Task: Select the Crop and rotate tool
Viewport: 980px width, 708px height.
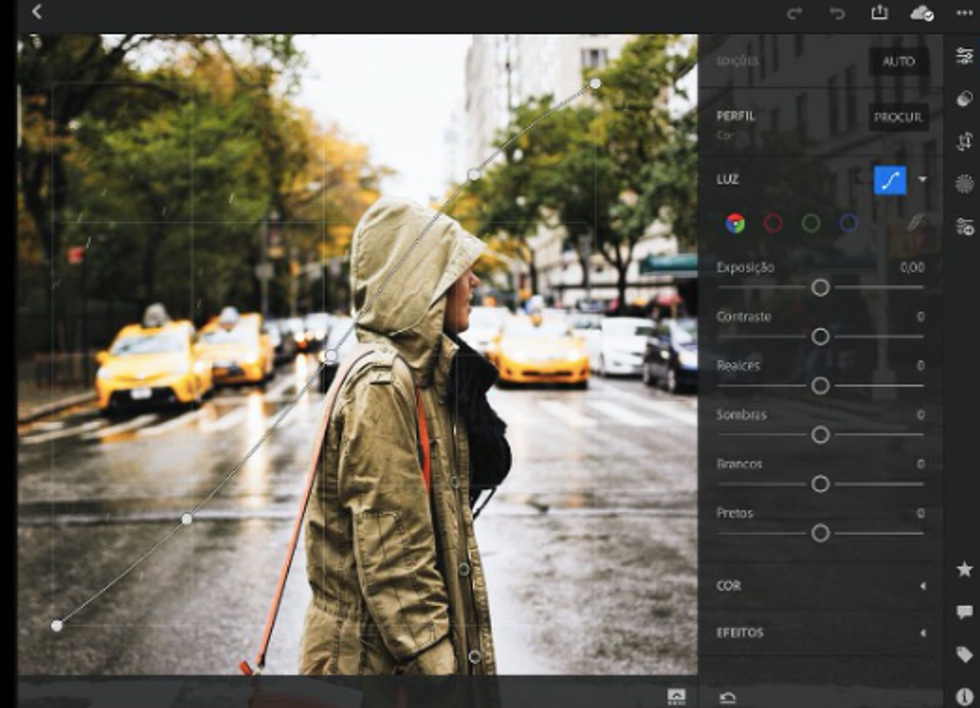Action: 964,141
